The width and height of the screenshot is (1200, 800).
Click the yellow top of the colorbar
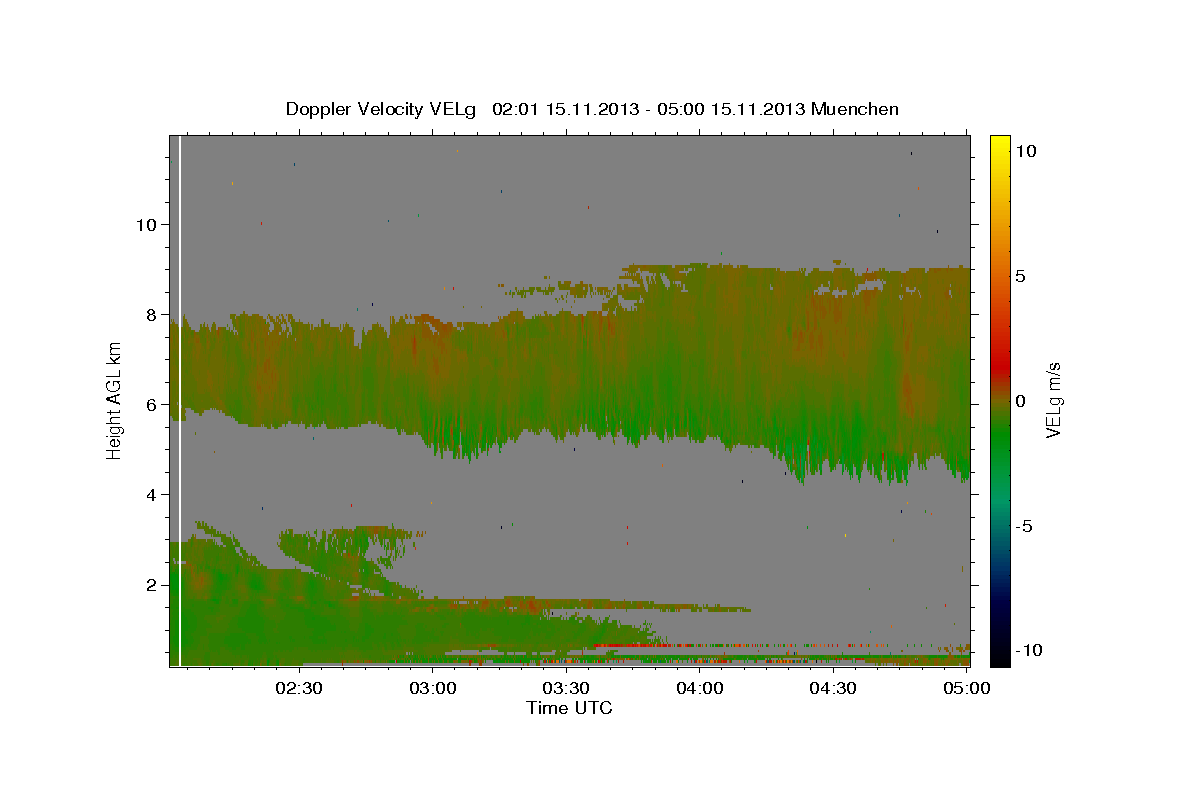999,142
